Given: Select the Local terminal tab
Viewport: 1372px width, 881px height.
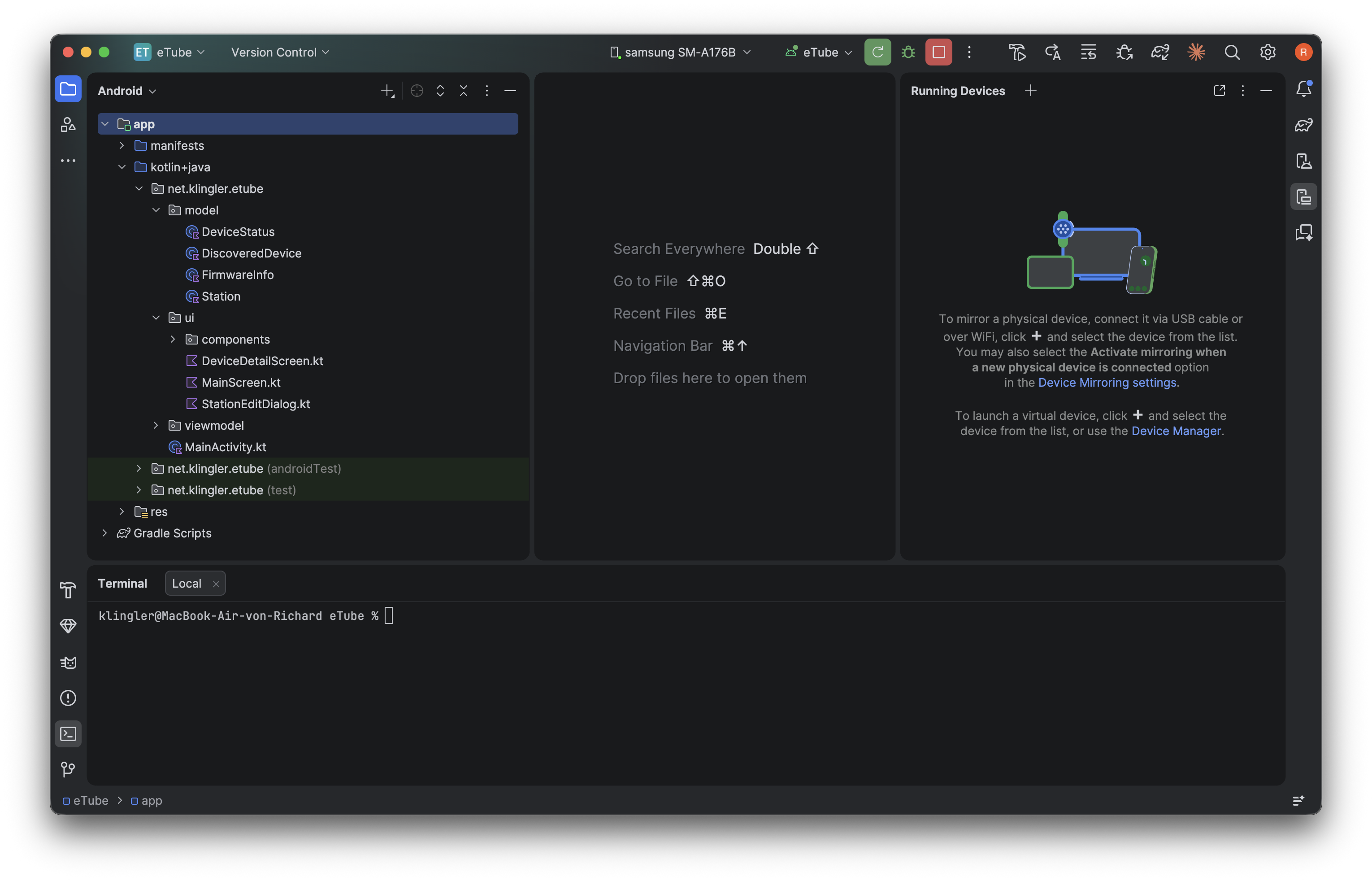Looking at the screenshot, I should pyautogui.click(x=187, y=584).
